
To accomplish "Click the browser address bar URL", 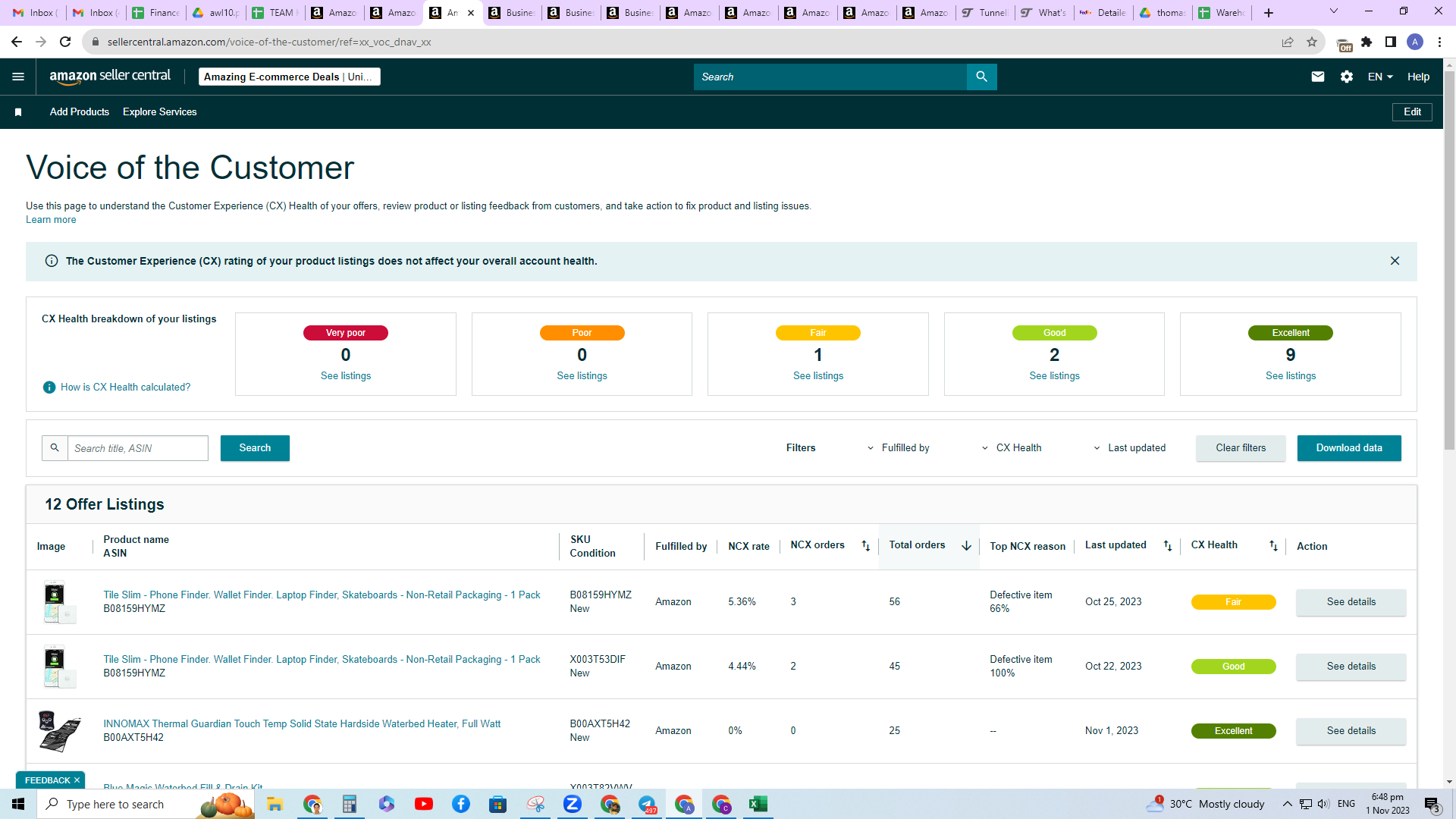I will click(x=269, y=42).
